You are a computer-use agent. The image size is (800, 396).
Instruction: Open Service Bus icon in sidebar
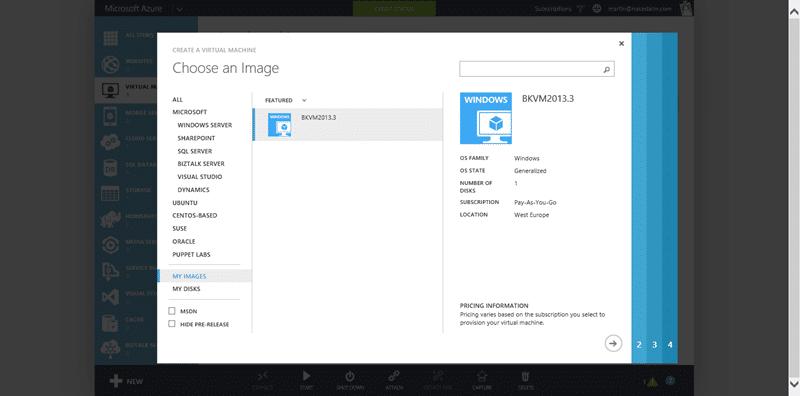coord(110,271)
